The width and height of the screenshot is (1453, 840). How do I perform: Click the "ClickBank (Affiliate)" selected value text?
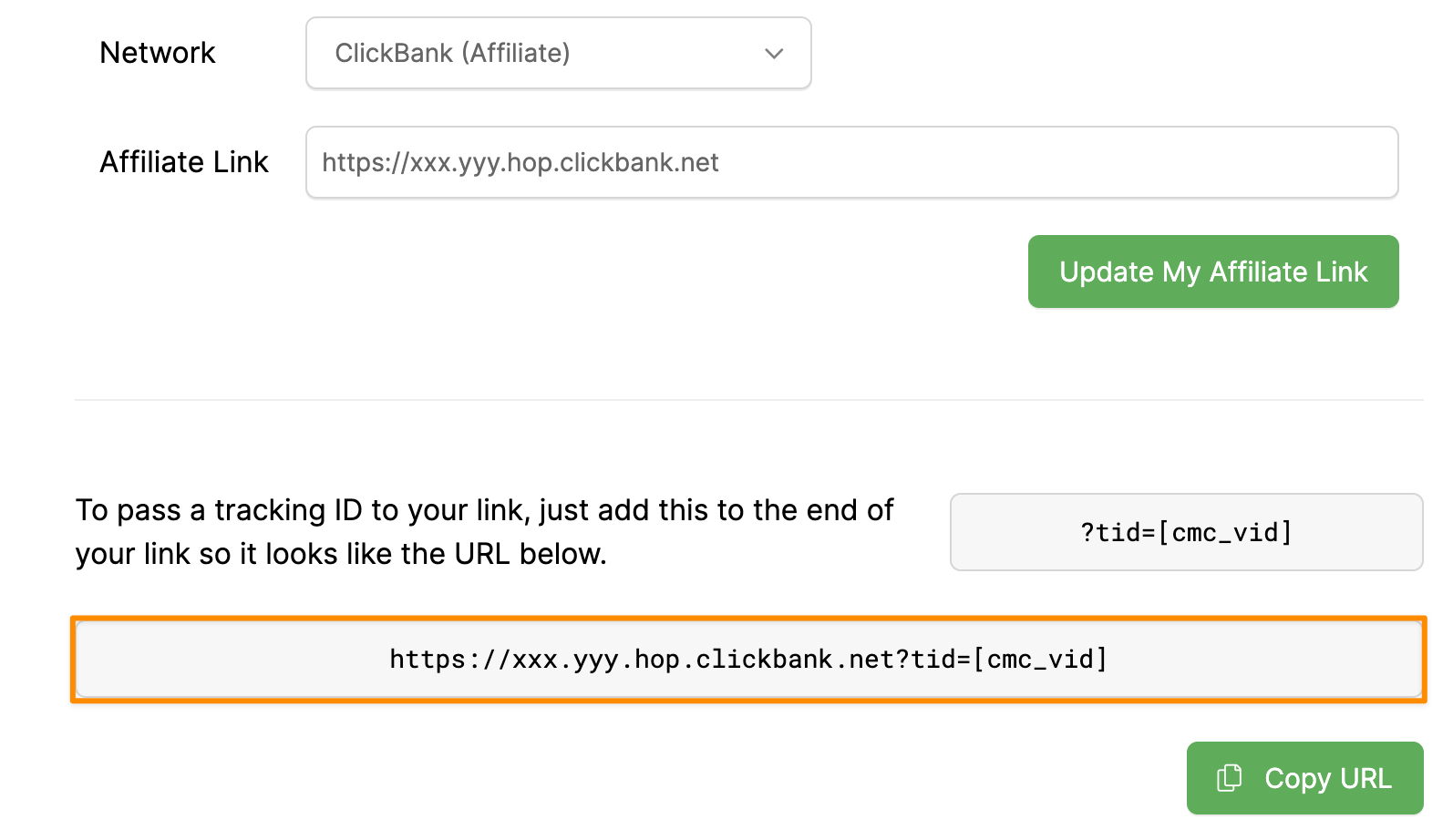(x=452, y=54)
